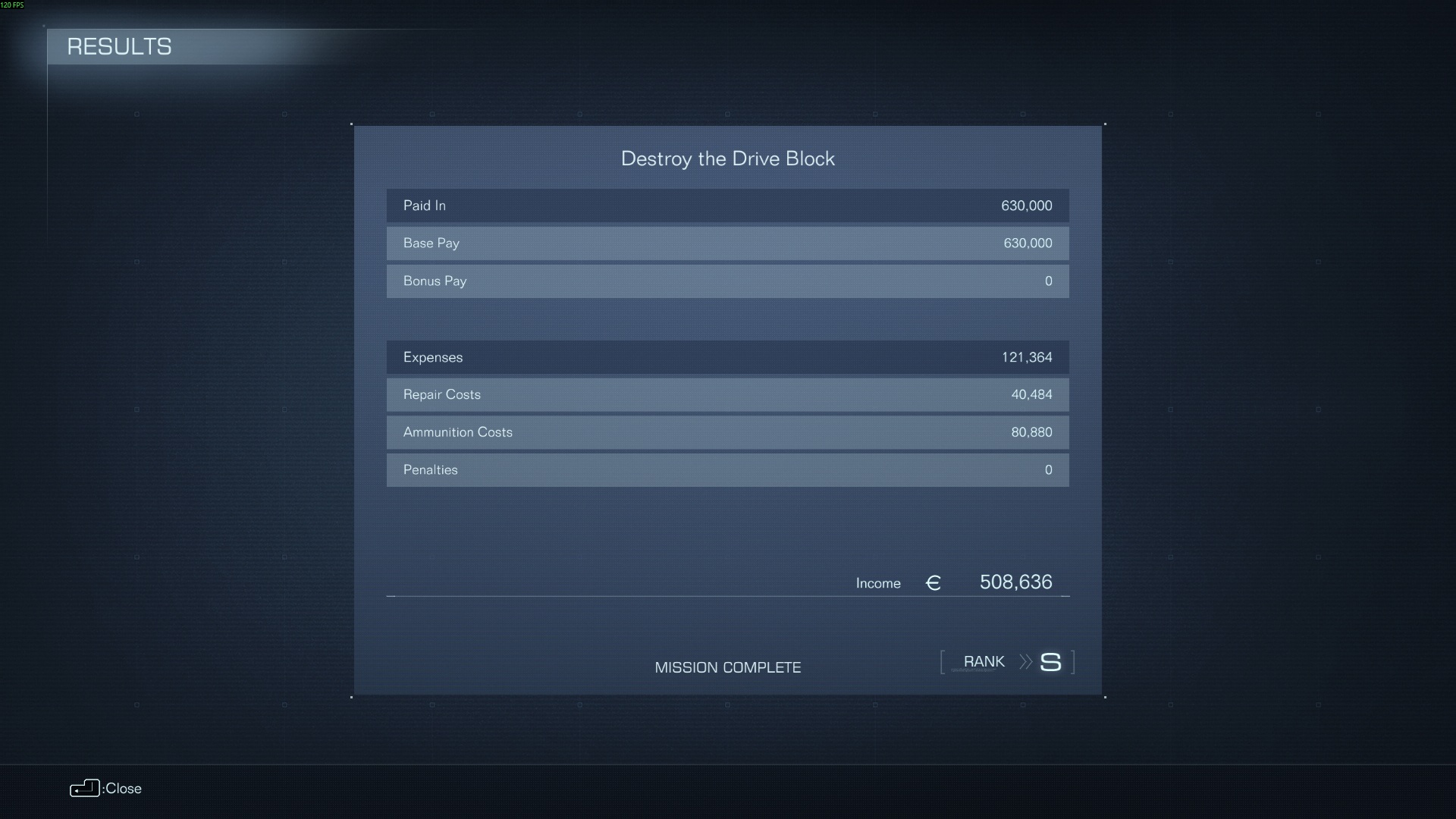Select the Base Pay row
The width and height of the screenshot is (1456, 819).
pyautogui.click(x=727, y=243)
